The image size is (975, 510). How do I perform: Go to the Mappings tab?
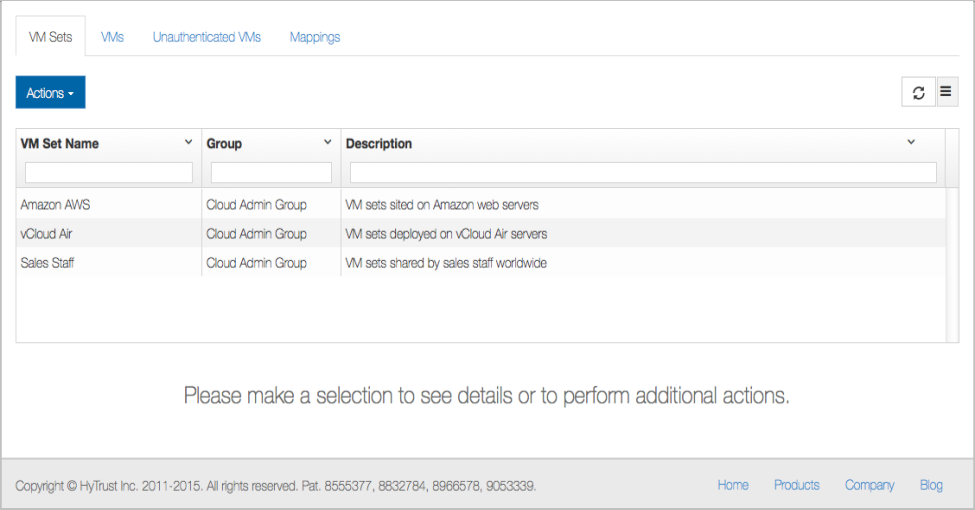[315, 37]
